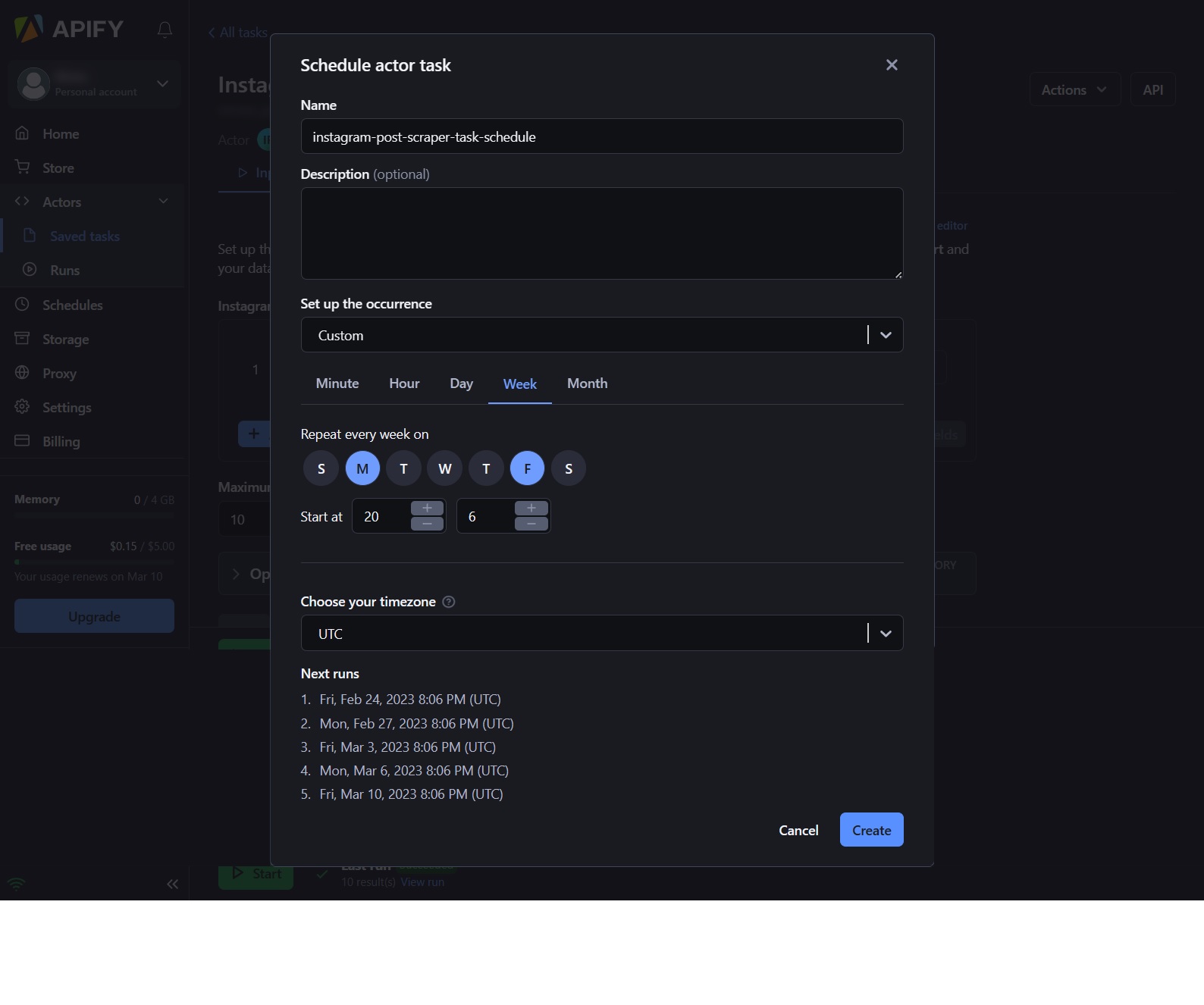Deselect Monday in weekly repeat

[x=362, y=468]
